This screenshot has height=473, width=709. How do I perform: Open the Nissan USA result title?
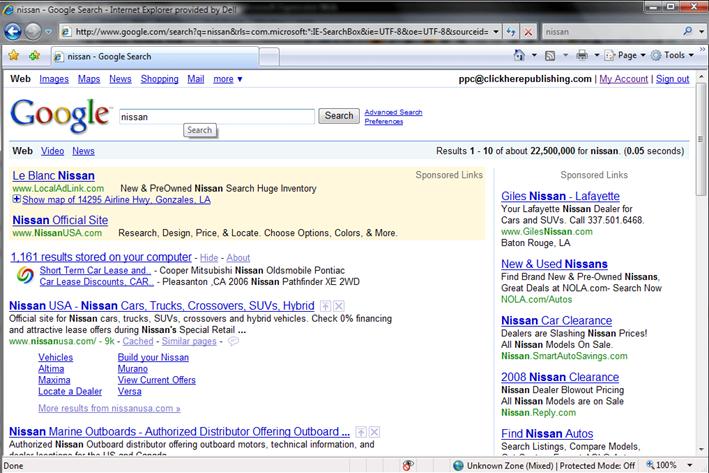161,306
